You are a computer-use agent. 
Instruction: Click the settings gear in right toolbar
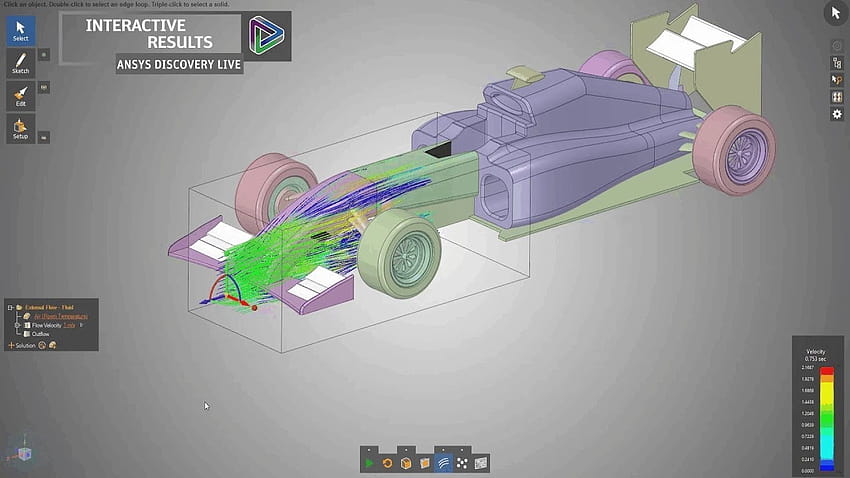point(837,115)
